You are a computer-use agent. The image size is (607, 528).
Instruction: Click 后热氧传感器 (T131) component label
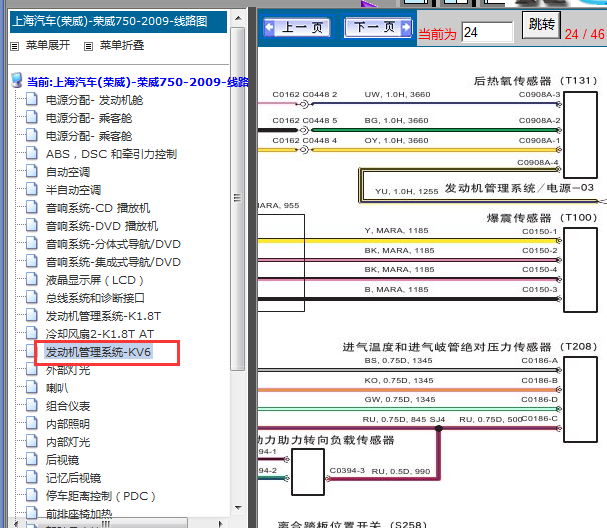click(536, 81)
